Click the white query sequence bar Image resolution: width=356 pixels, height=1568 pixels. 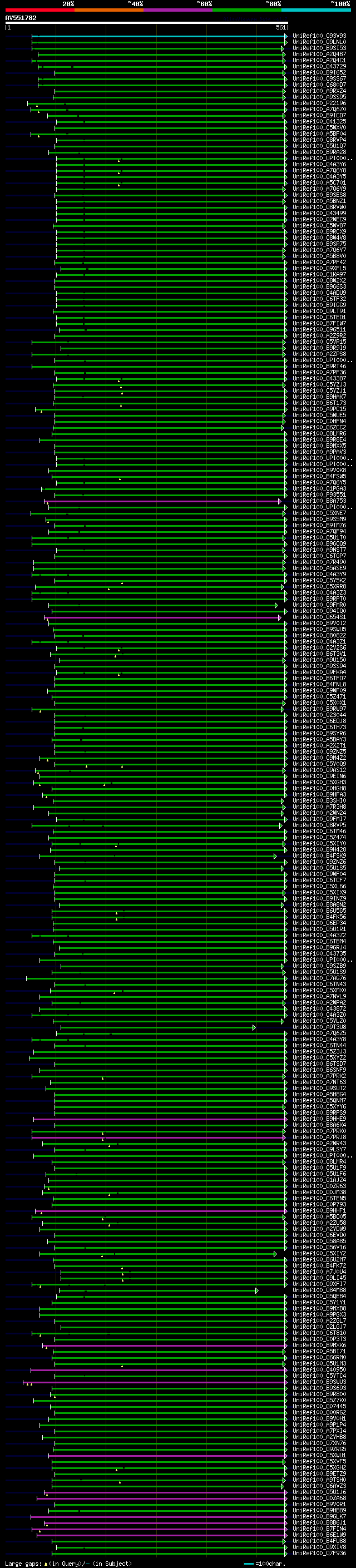coord(147,23)
